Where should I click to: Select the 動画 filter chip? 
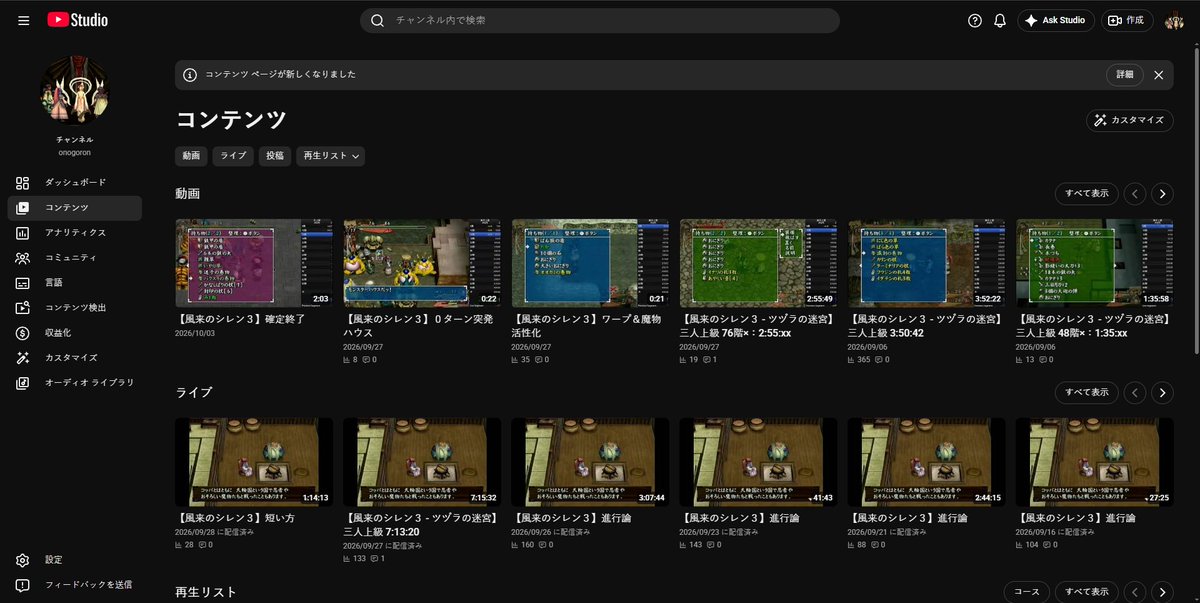pos(191,156)
